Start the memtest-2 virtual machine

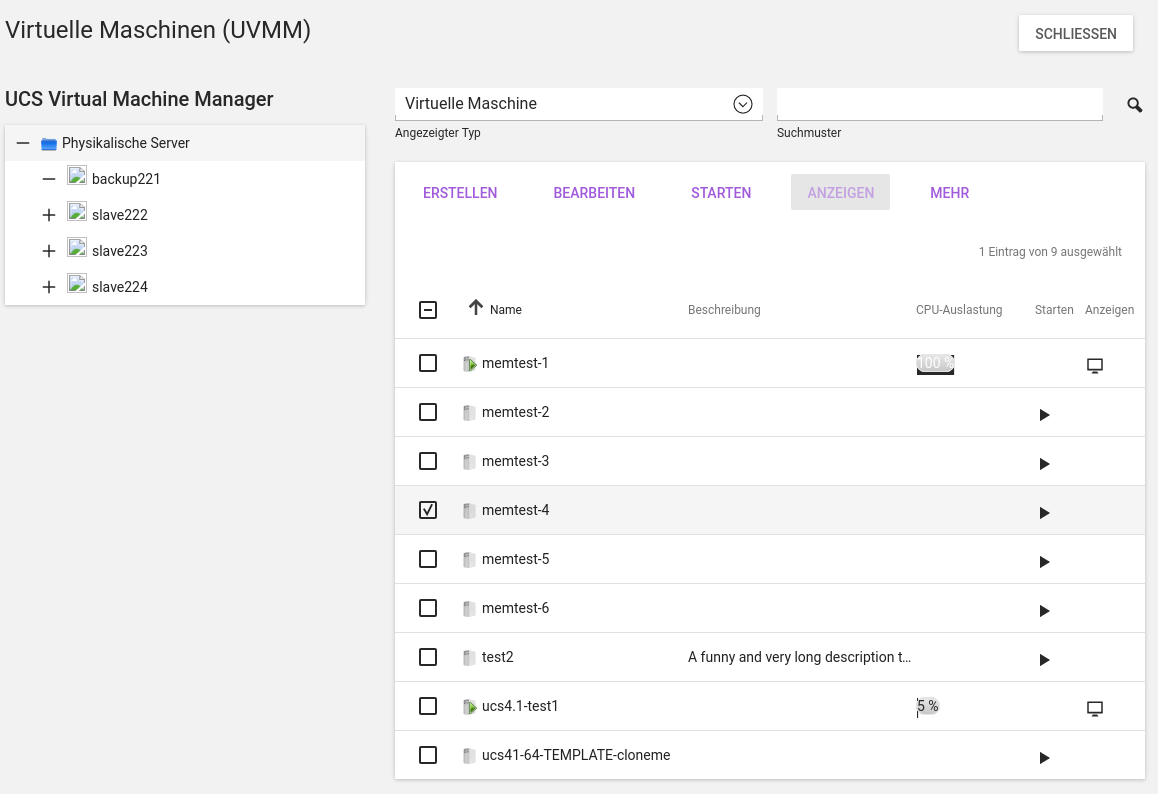(x=1044, y=414)
